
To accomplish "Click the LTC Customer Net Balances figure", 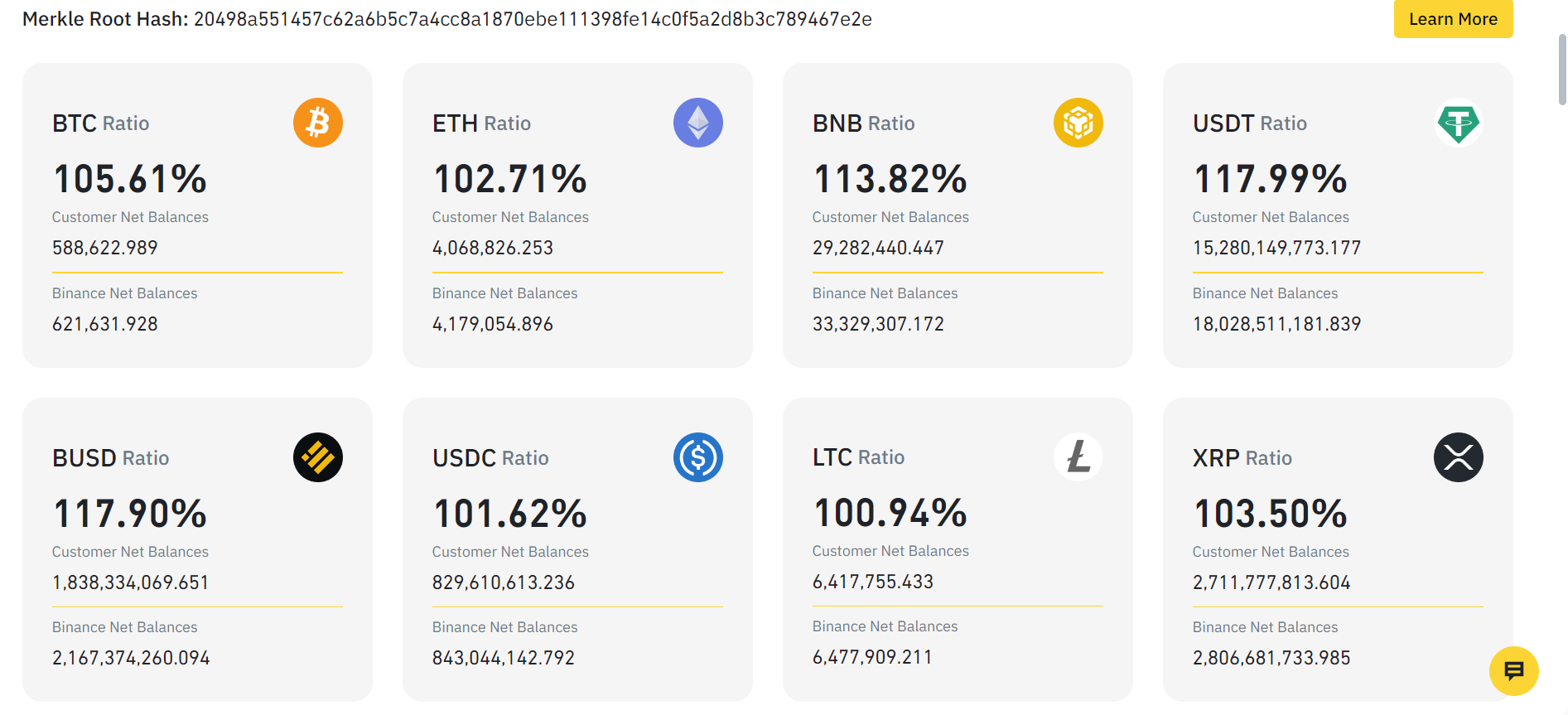I will [x=872, y=581].
